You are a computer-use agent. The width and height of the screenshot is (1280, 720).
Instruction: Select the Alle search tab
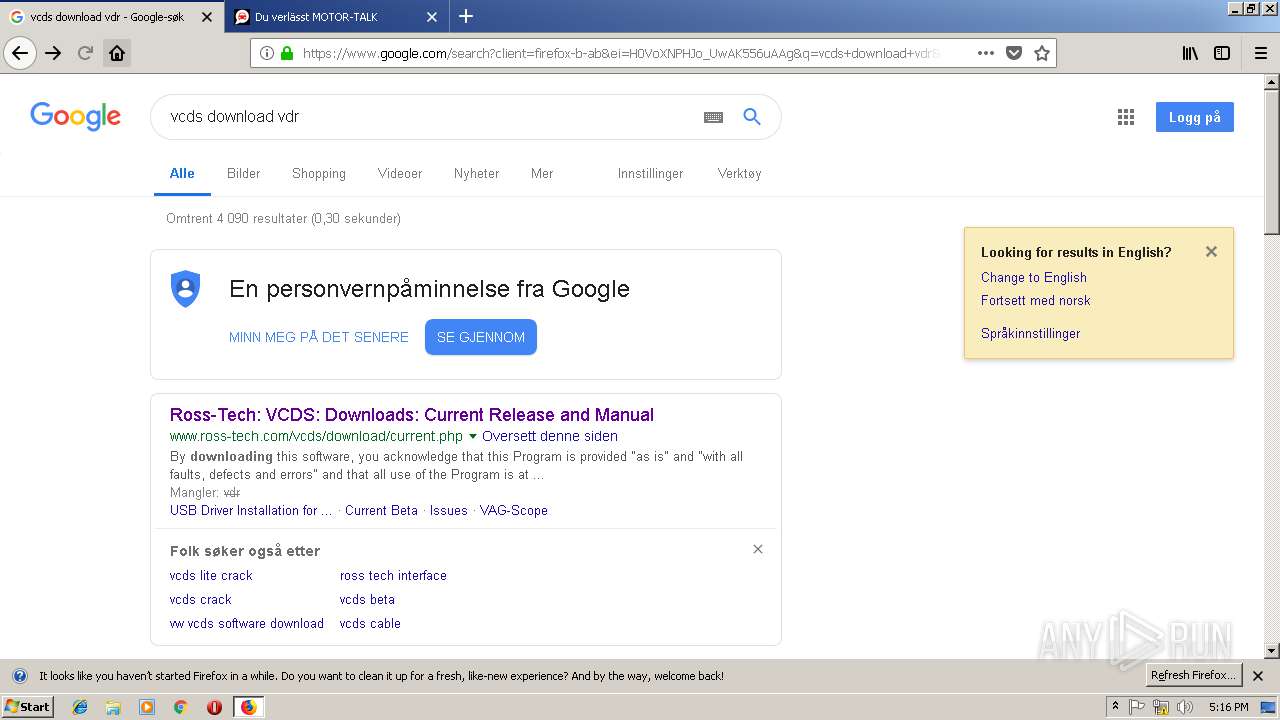pyautogui.click(x=182, y=173)
